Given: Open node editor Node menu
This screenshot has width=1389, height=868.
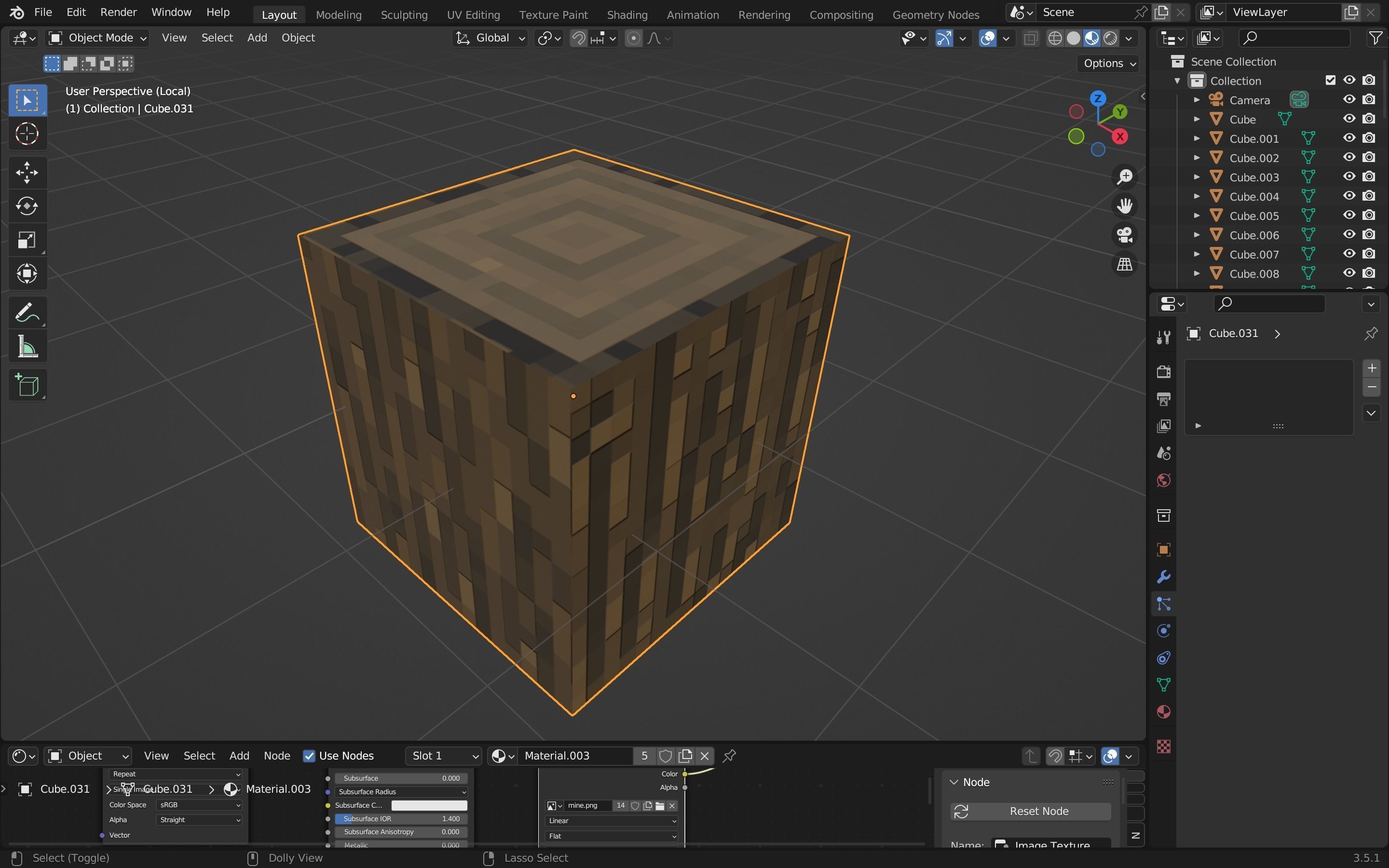Looking at the screenshot, I should (277, 756).
